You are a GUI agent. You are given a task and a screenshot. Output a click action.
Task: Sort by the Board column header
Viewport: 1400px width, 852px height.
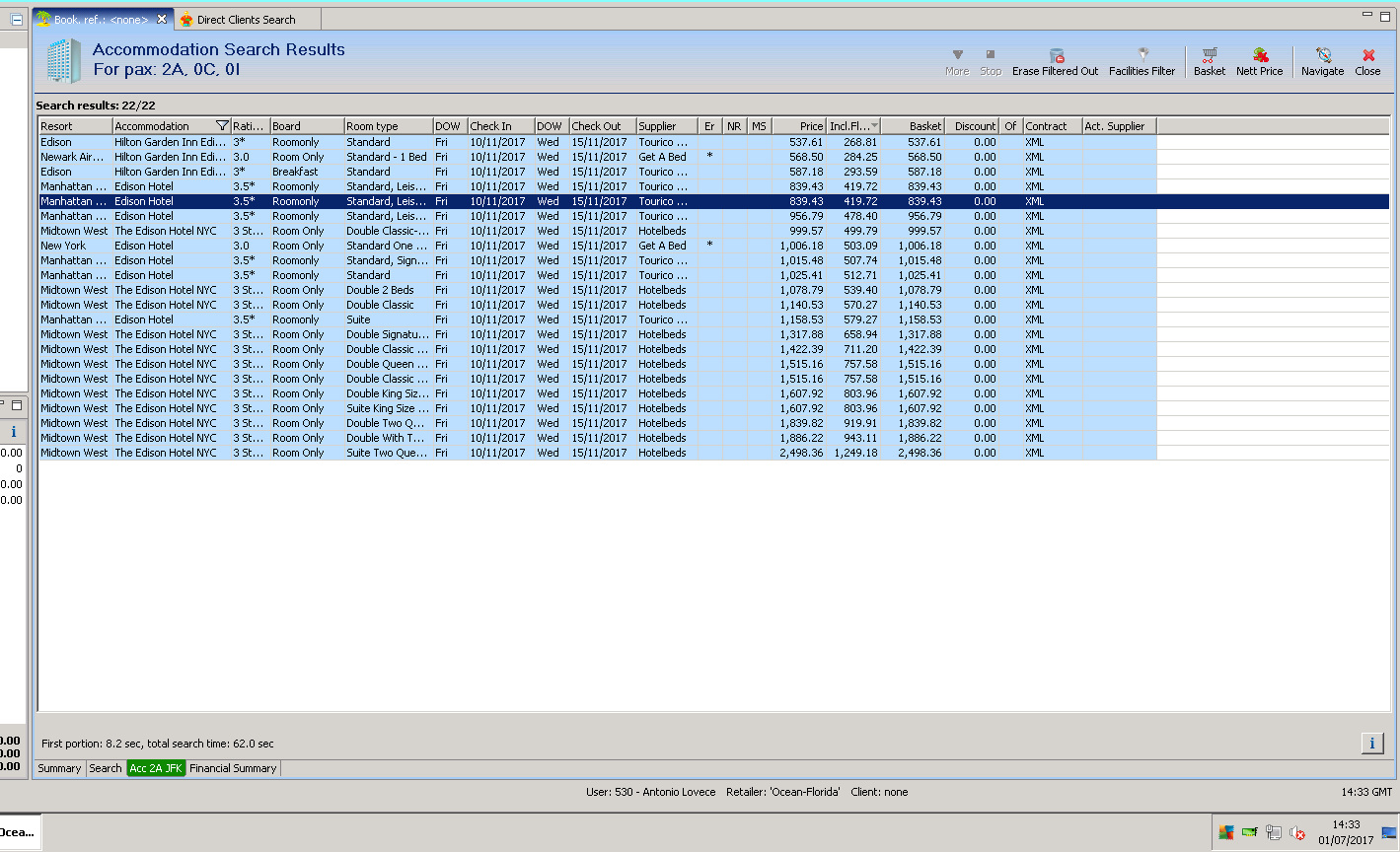(307, 126)
